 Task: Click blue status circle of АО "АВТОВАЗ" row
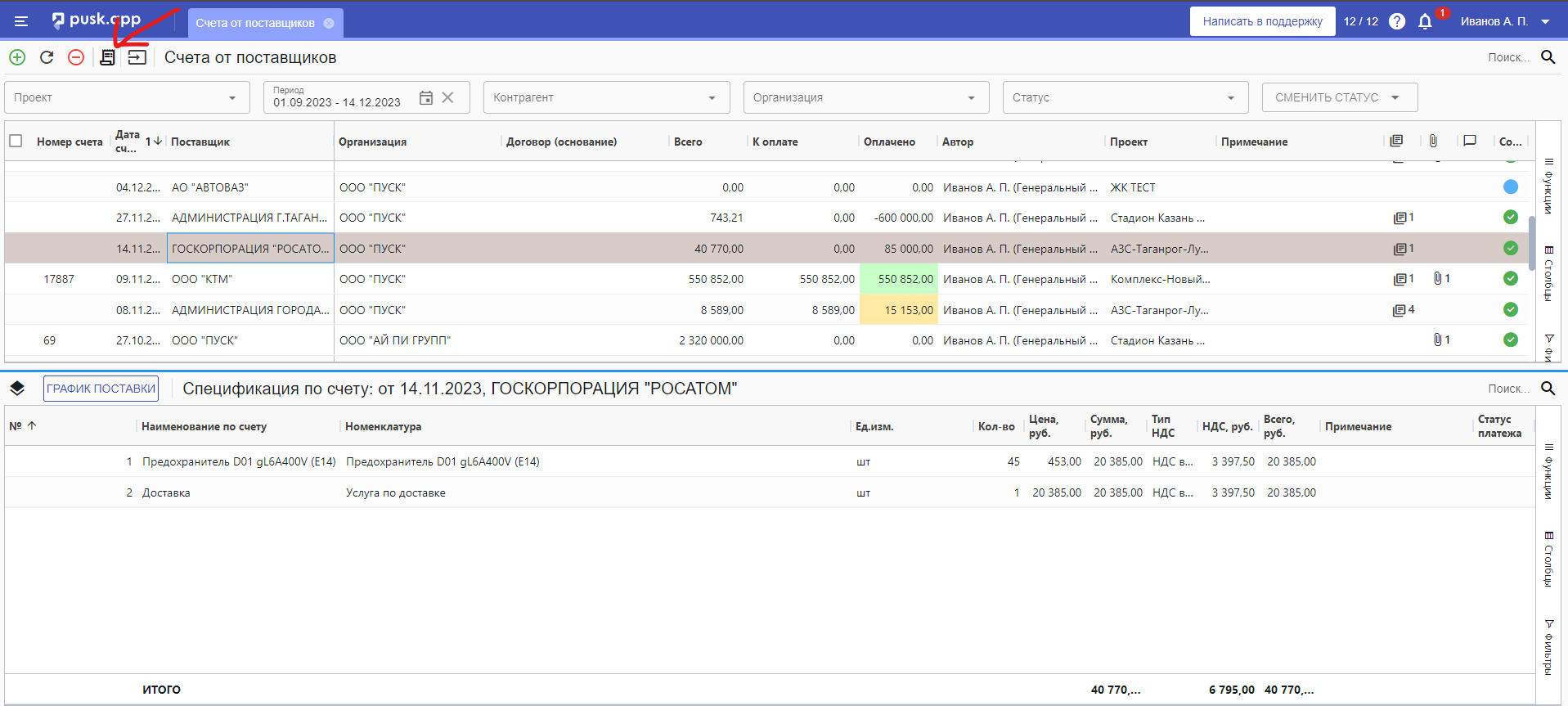coord(1511,187)
